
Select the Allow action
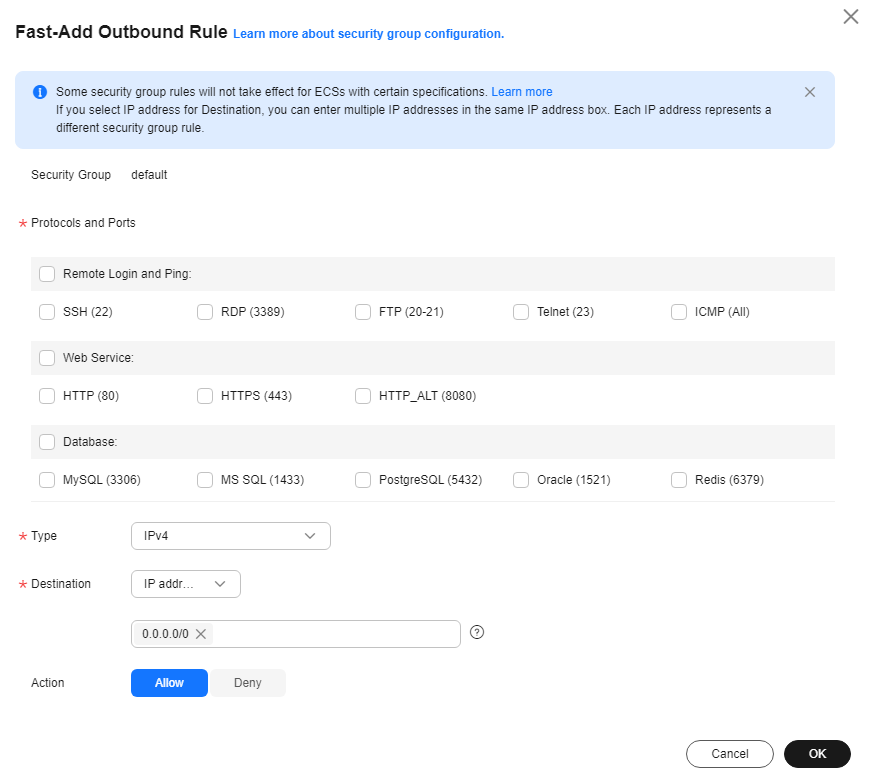pyautogui.click(x=169, y=683)
